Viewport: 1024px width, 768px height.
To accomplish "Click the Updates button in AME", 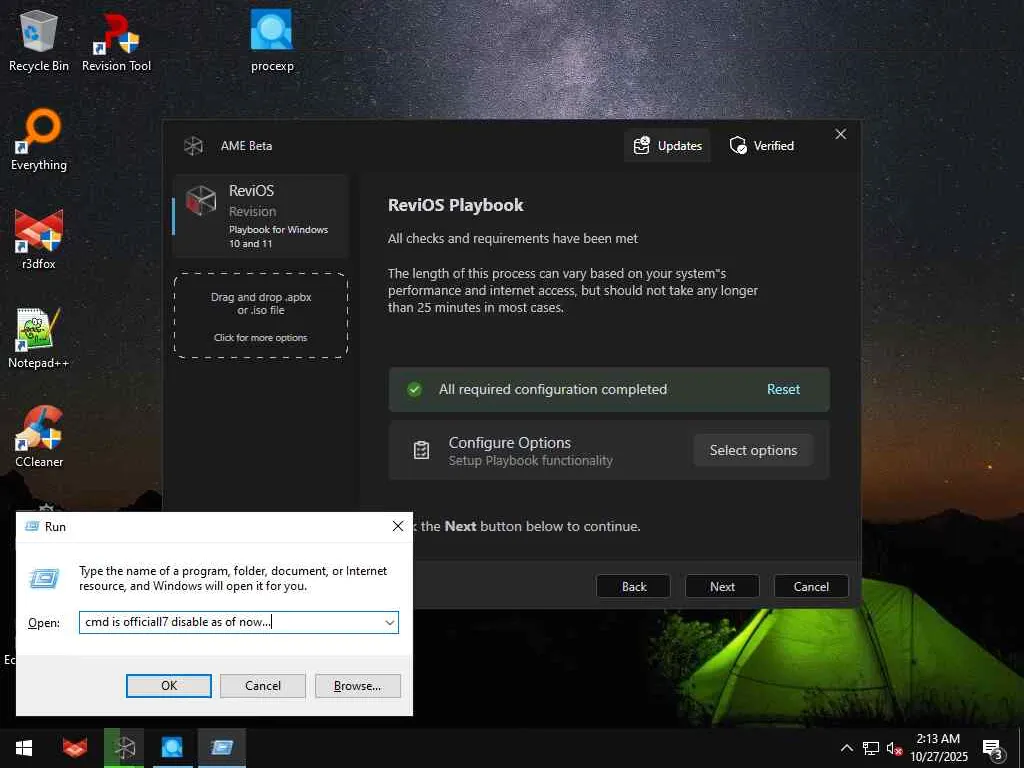I will pyautogui.click(x=667, y=146).
